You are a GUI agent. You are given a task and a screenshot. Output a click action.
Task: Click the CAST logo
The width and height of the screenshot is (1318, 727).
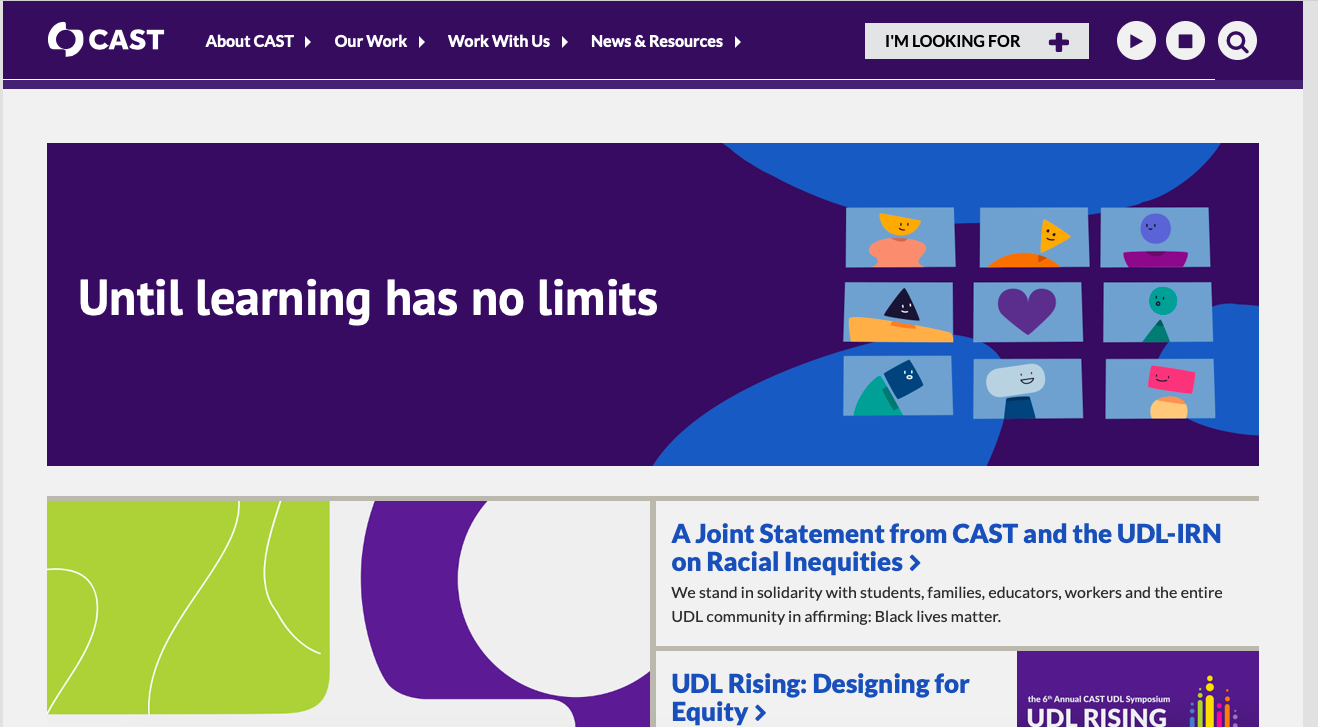pyautogui.click(x=106, y=40)
